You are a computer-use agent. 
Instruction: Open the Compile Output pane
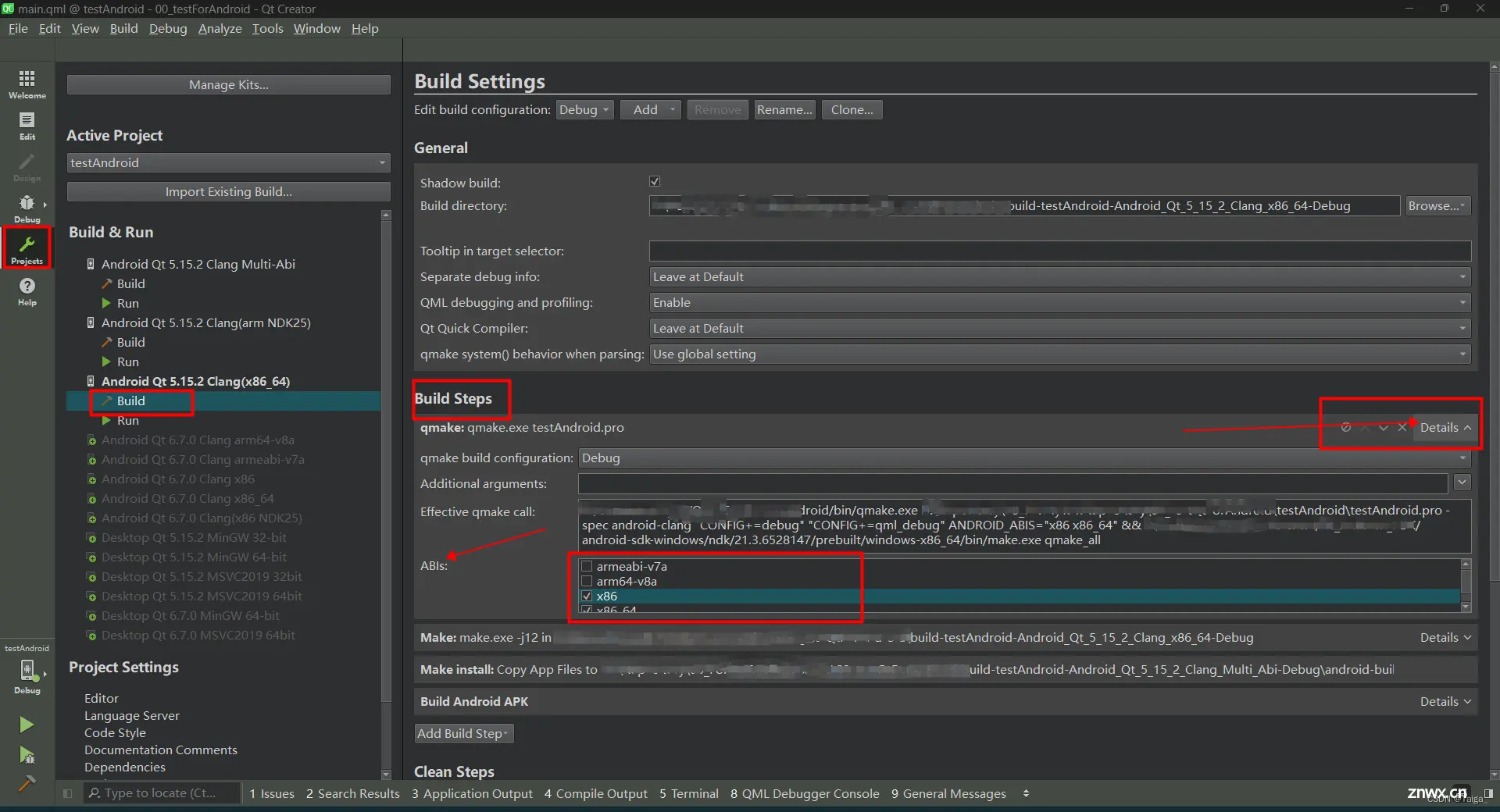coord(596,793)
